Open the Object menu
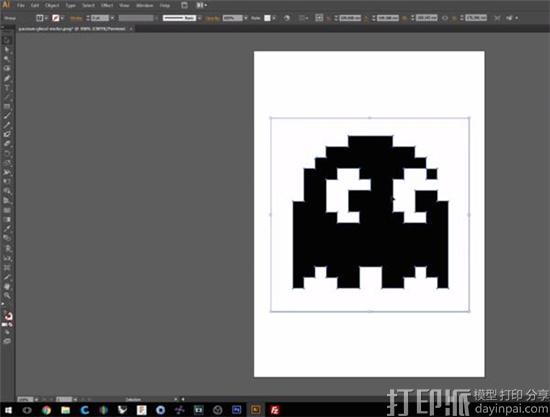This screenshot has width=550, height=417. (52, 6)
